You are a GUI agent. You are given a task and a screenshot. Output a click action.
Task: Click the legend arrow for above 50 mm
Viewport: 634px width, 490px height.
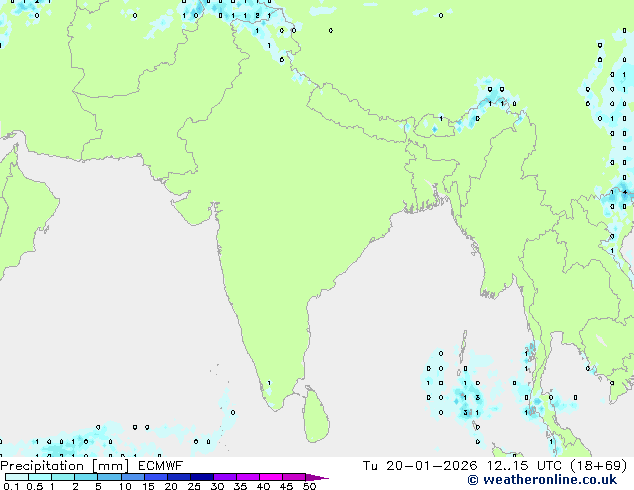click(317, 477)
